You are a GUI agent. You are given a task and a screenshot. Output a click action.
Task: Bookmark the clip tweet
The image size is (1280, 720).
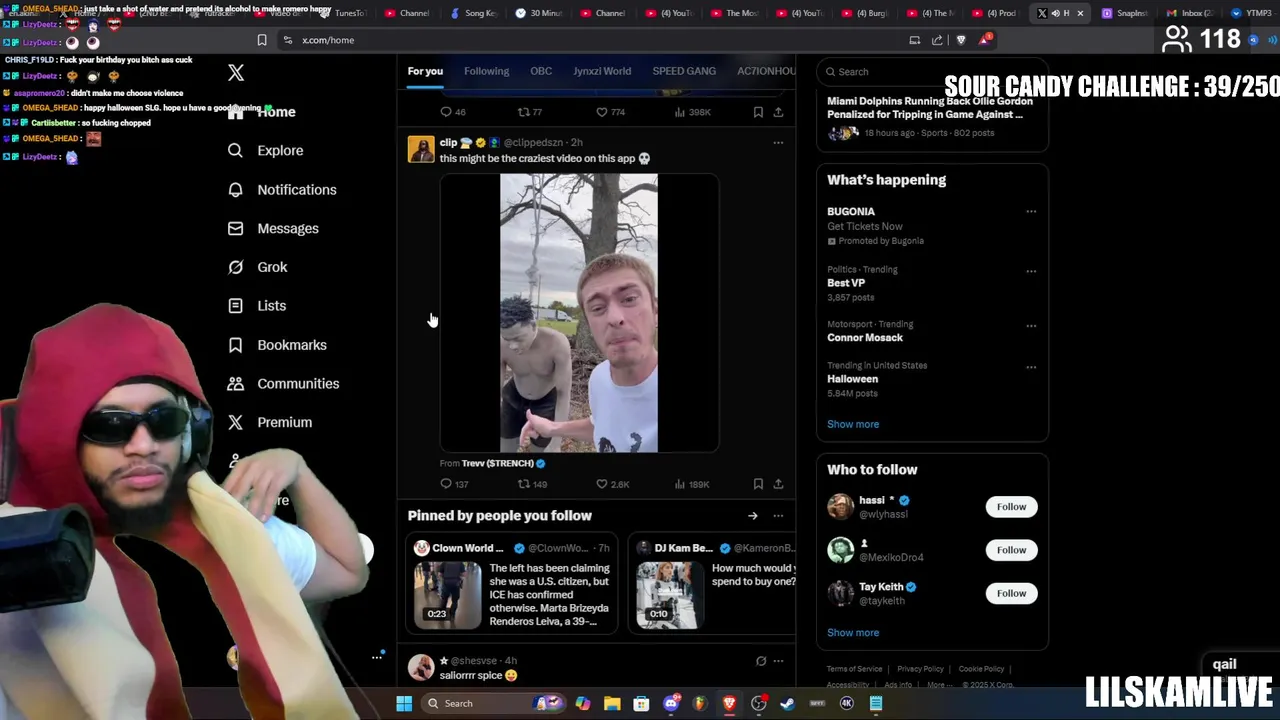(758, 484)
